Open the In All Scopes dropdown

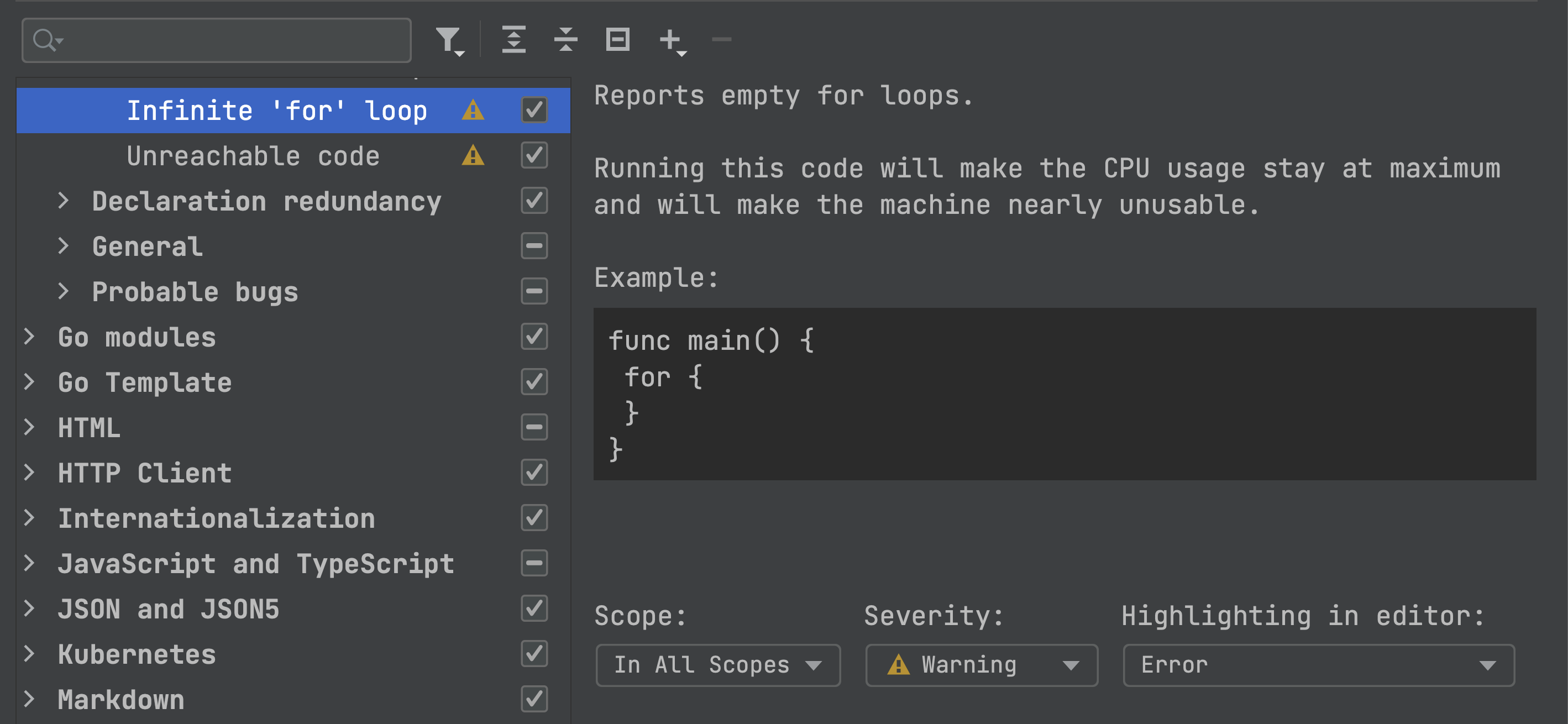717,665
